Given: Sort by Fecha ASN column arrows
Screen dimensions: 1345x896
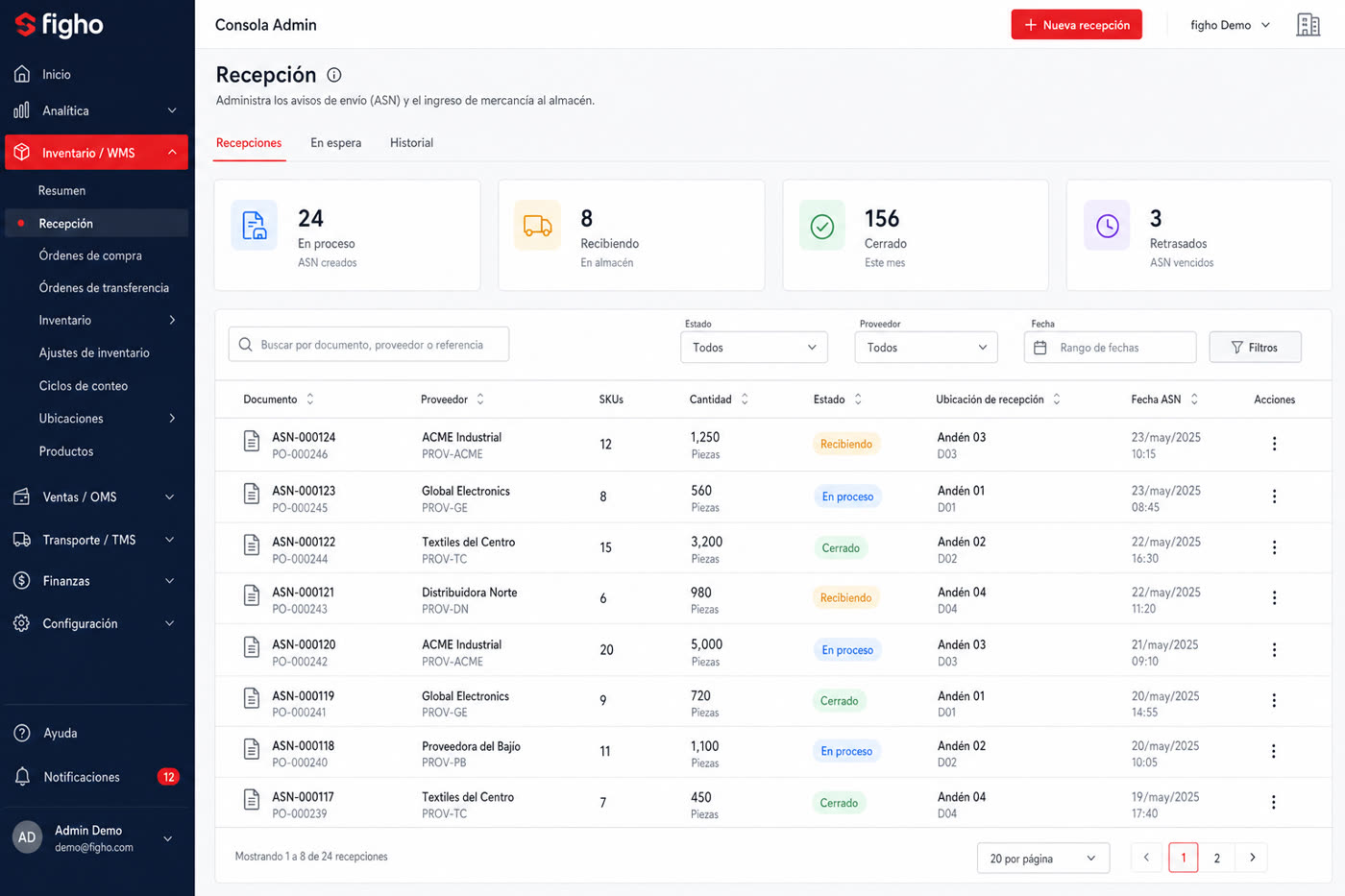Looking at the screenshot, I should (1194, 400).
